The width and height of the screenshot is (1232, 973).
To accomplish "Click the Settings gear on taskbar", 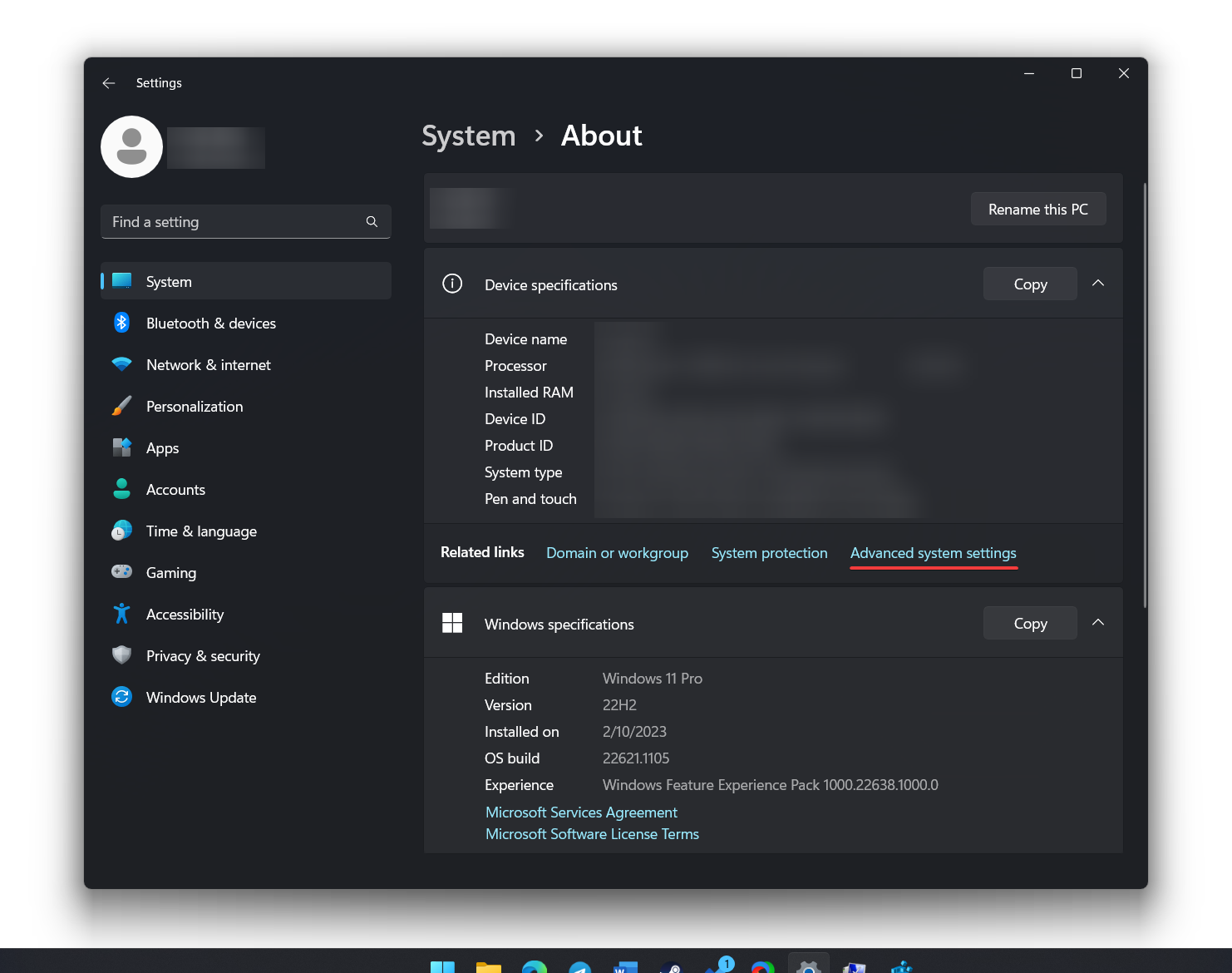I will point(808,967).
